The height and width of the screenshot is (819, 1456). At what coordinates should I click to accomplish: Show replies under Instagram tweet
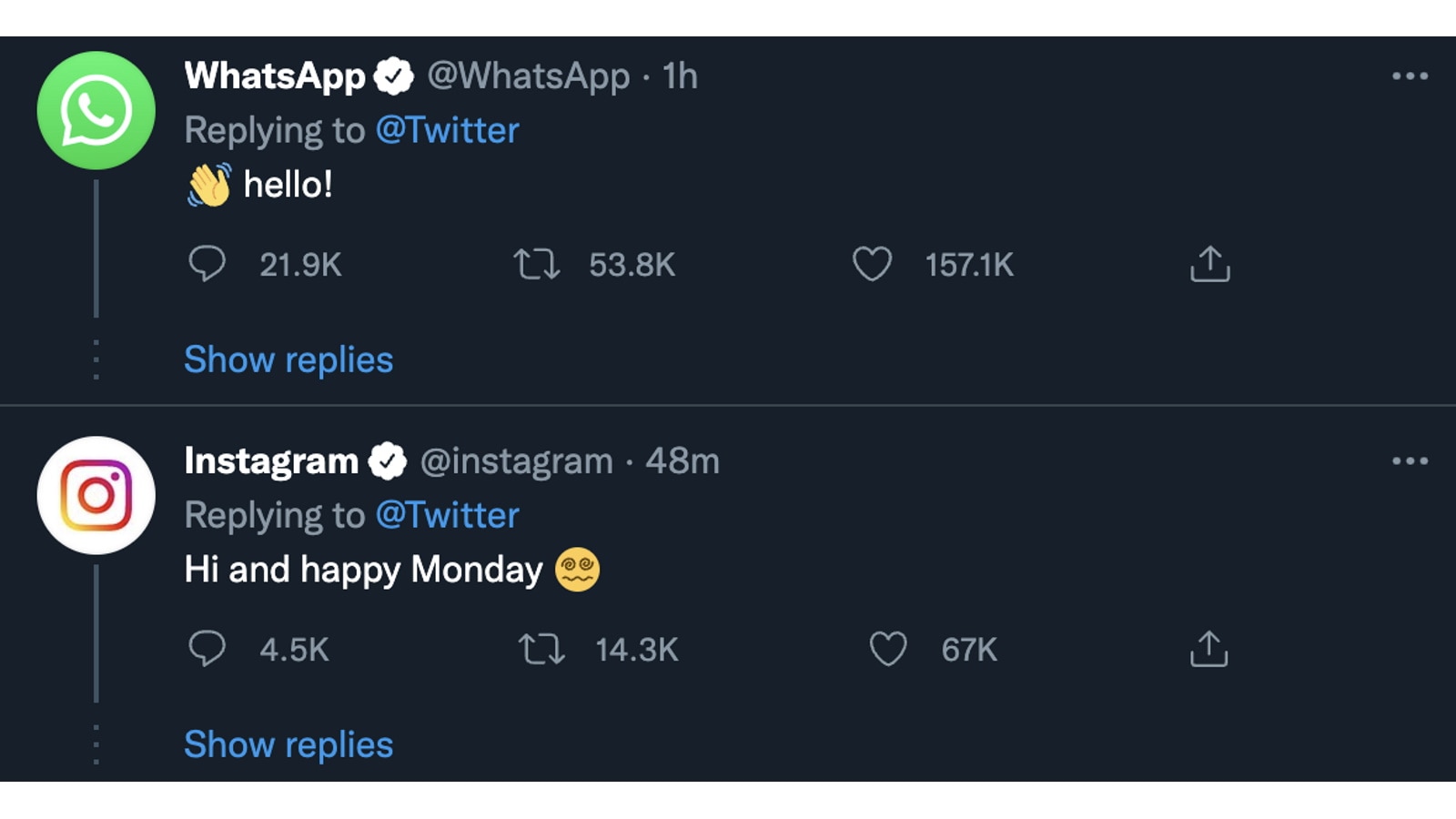tap(288, 745)
